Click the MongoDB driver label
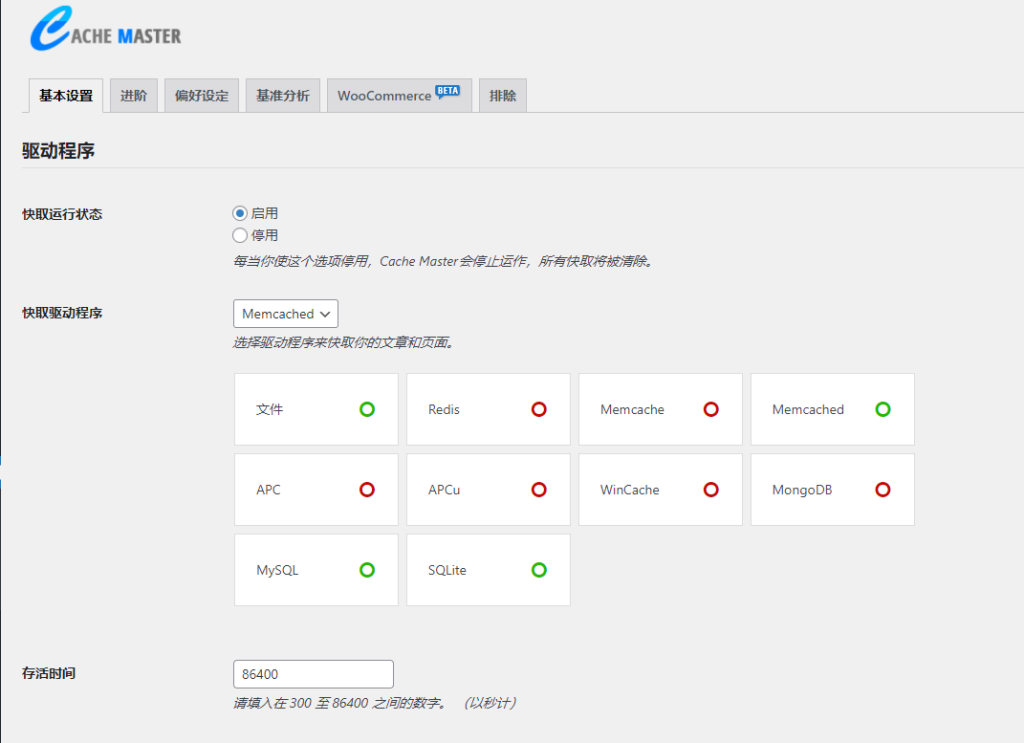 tap(802, 490)
